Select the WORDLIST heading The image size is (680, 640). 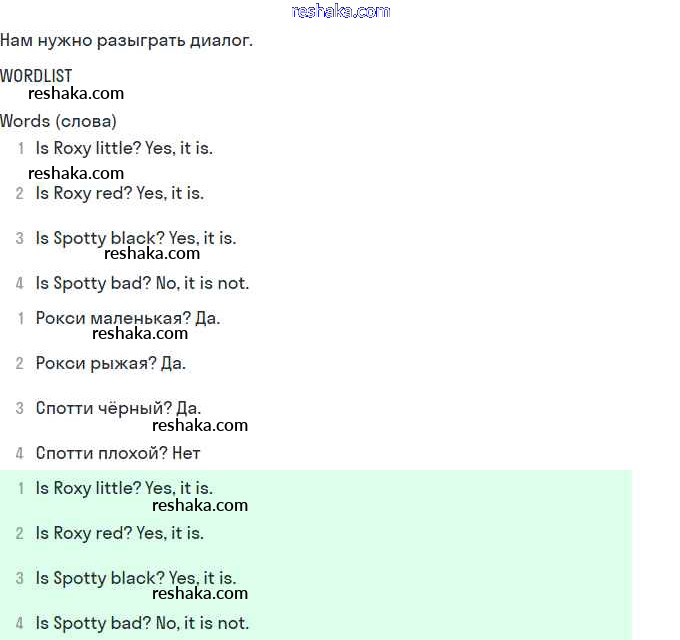tap(36, 75)
